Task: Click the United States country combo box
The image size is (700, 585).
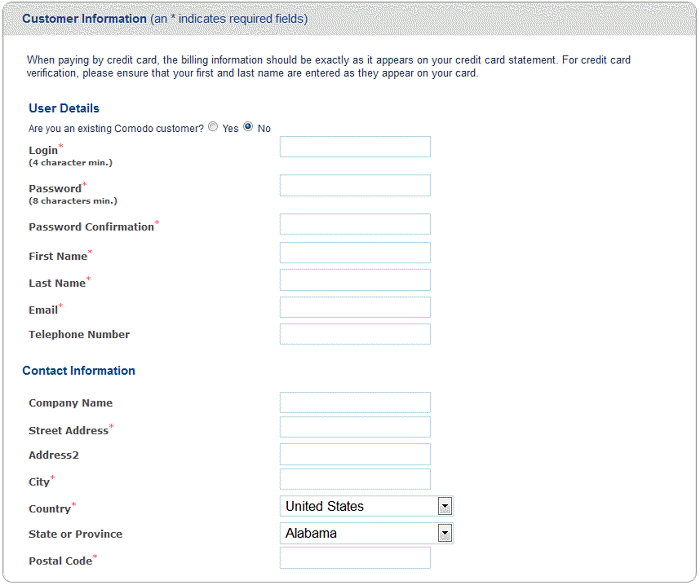Action: (x=367, y=506)
